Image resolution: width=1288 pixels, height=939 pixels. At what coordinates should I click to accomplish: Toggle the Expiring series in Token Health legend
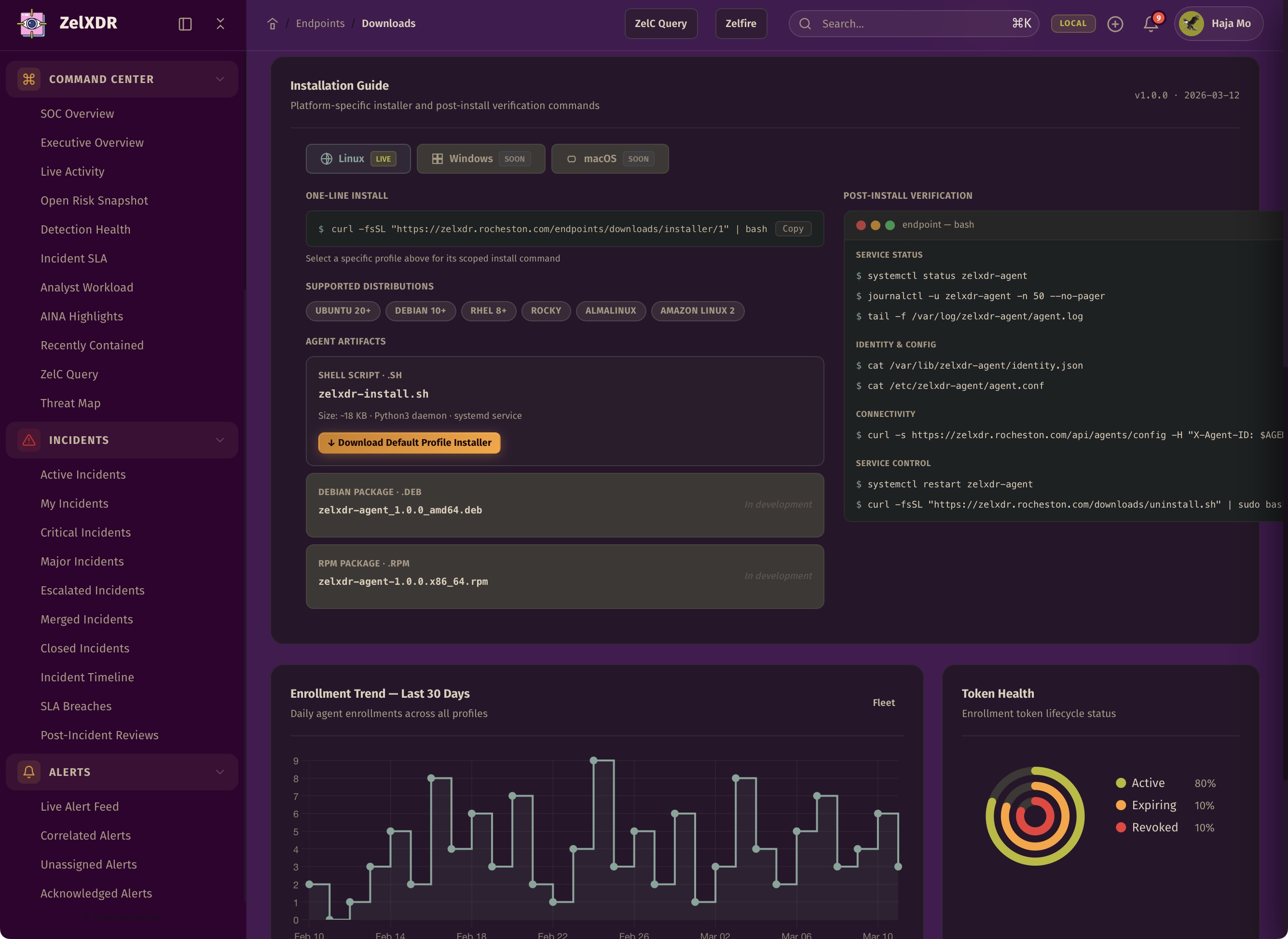coord(1153,805)
